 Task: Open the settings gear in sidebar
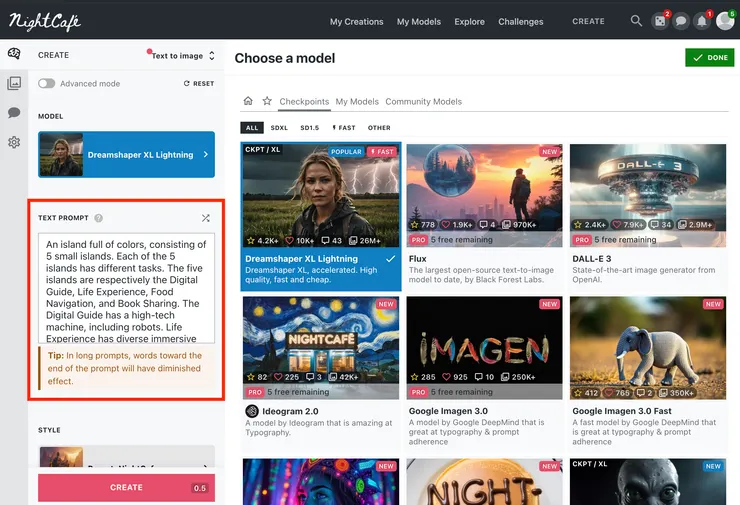coord(14,142)
